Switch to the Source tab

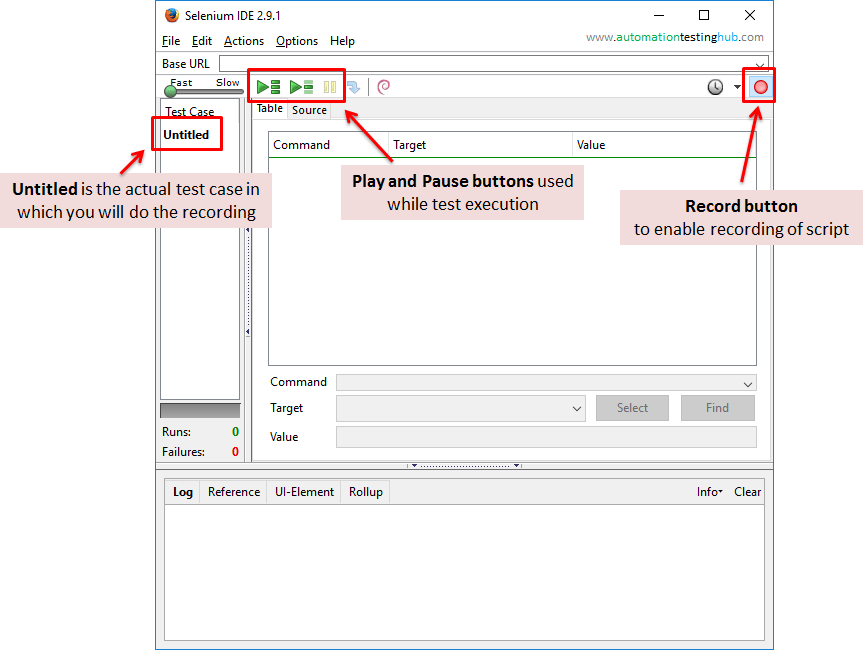coord(309,110)
